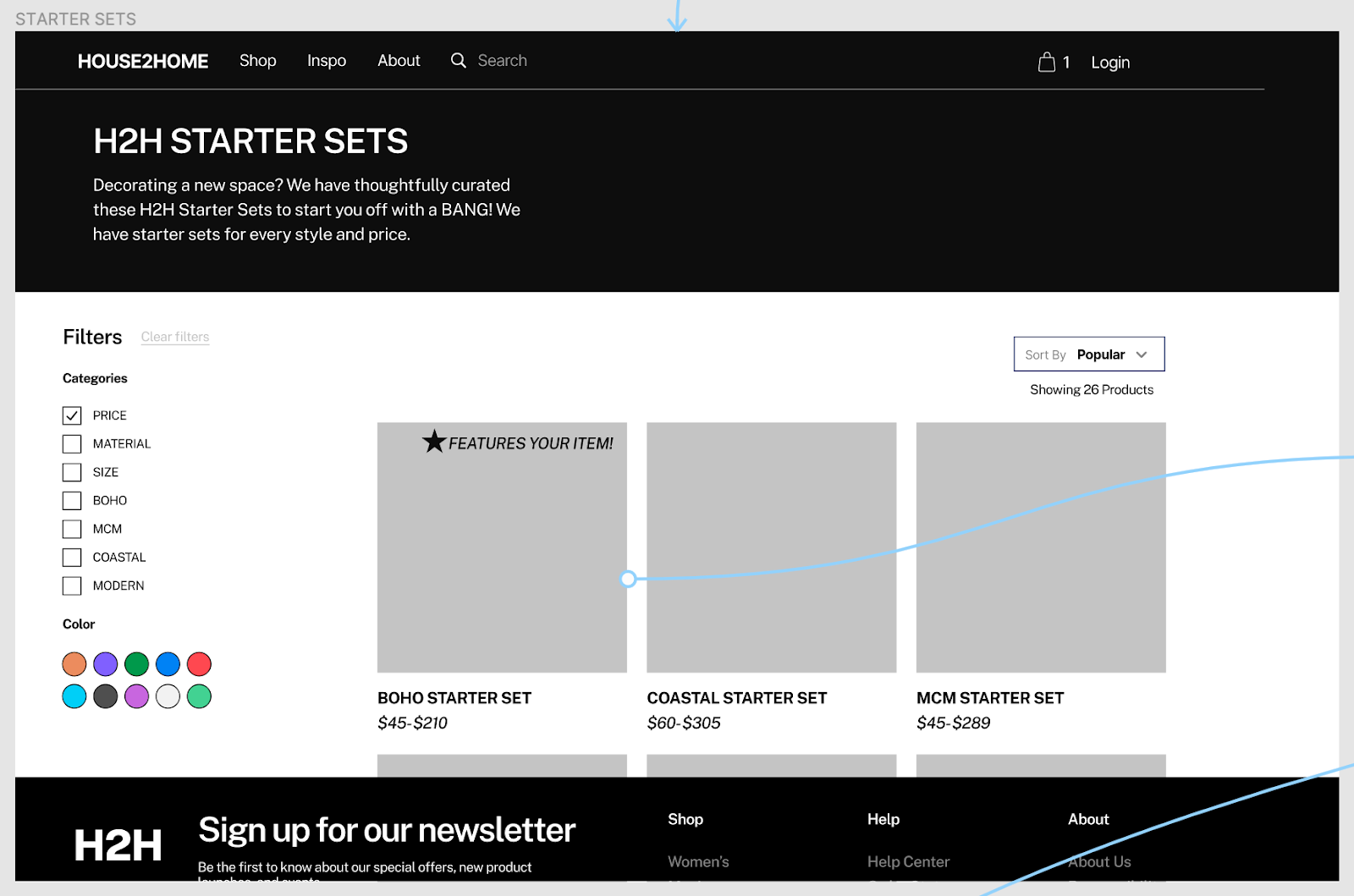Pick the pink-magenta color swatch
Viewport: 1354px width, 896px height.
pos(137,696)
